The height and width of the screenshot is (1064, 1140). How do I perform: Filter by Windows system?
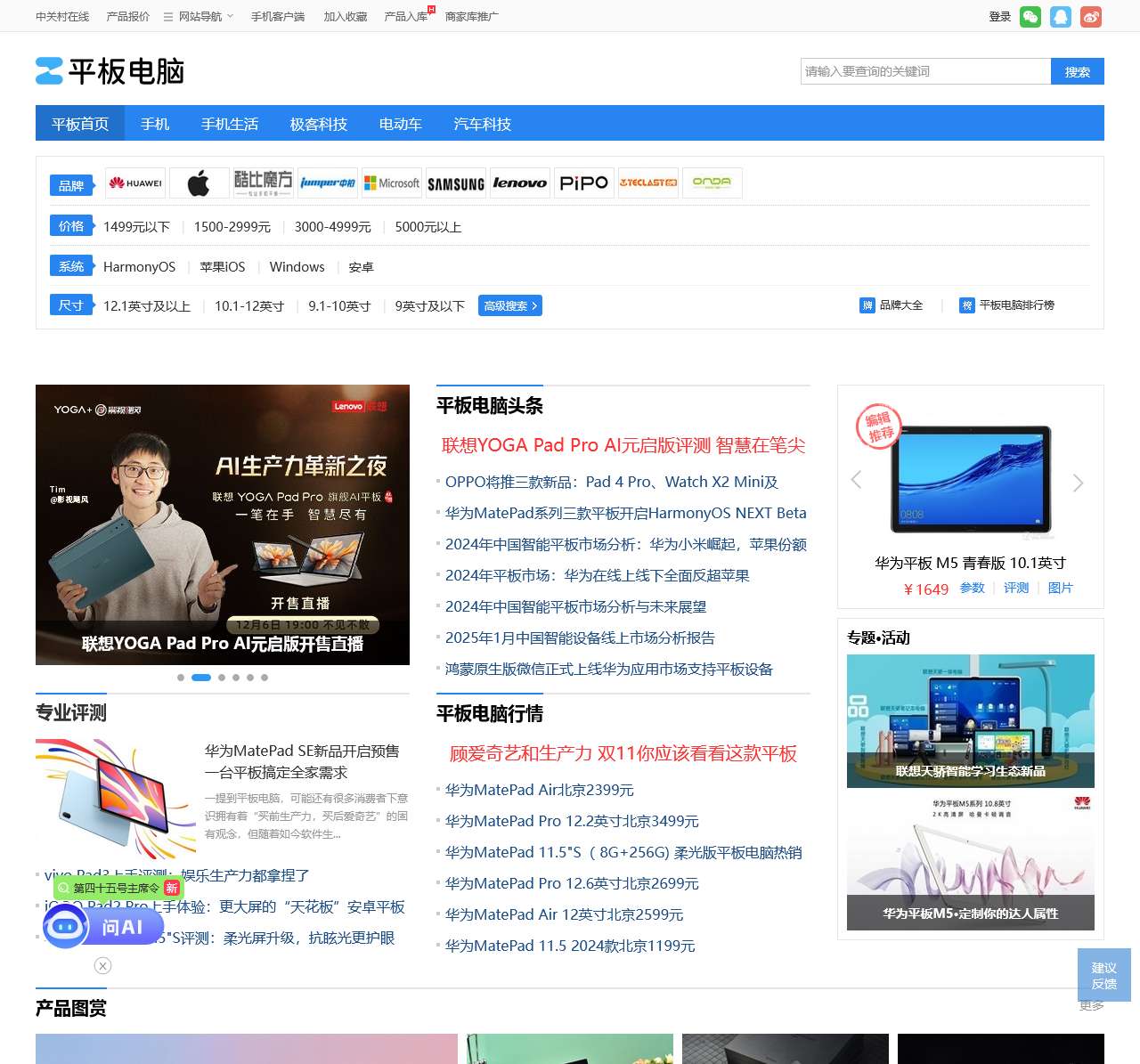tap(297, 267)
